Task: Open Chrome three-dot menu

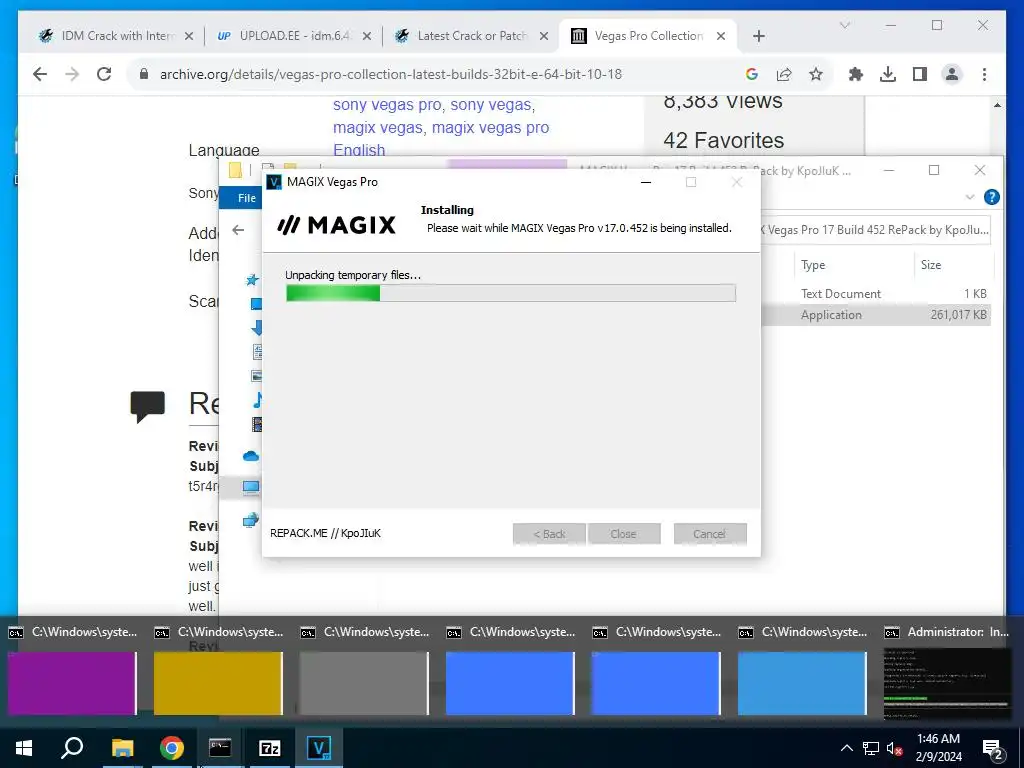Action: point(984,74)
